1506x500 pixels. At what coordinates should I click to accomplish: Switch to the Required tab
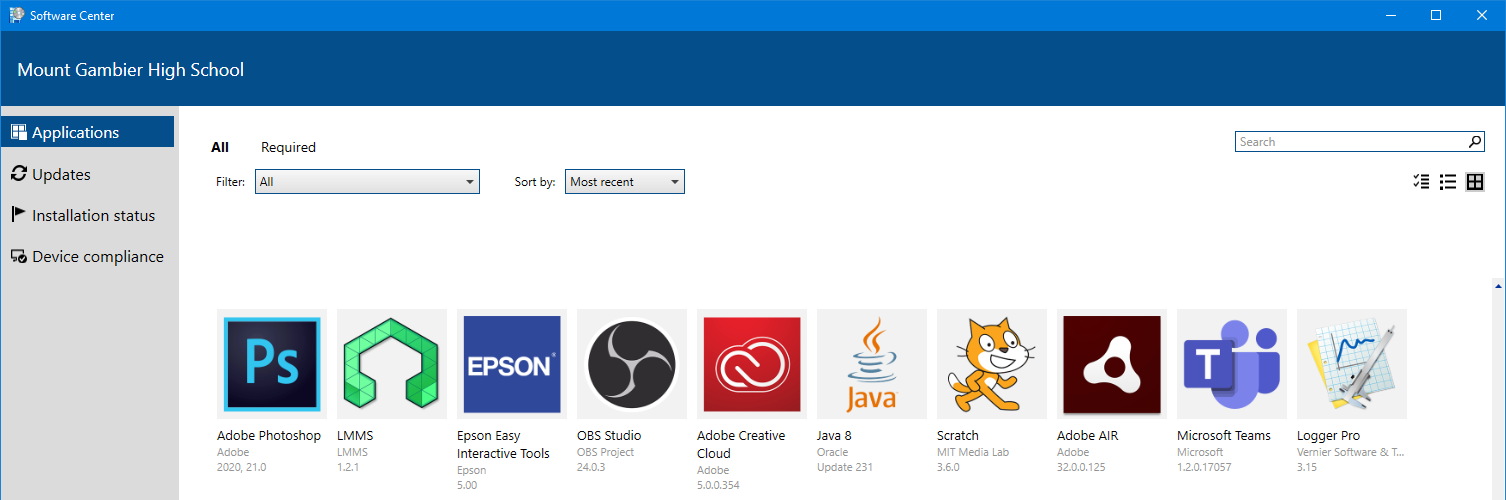[288, 147]
